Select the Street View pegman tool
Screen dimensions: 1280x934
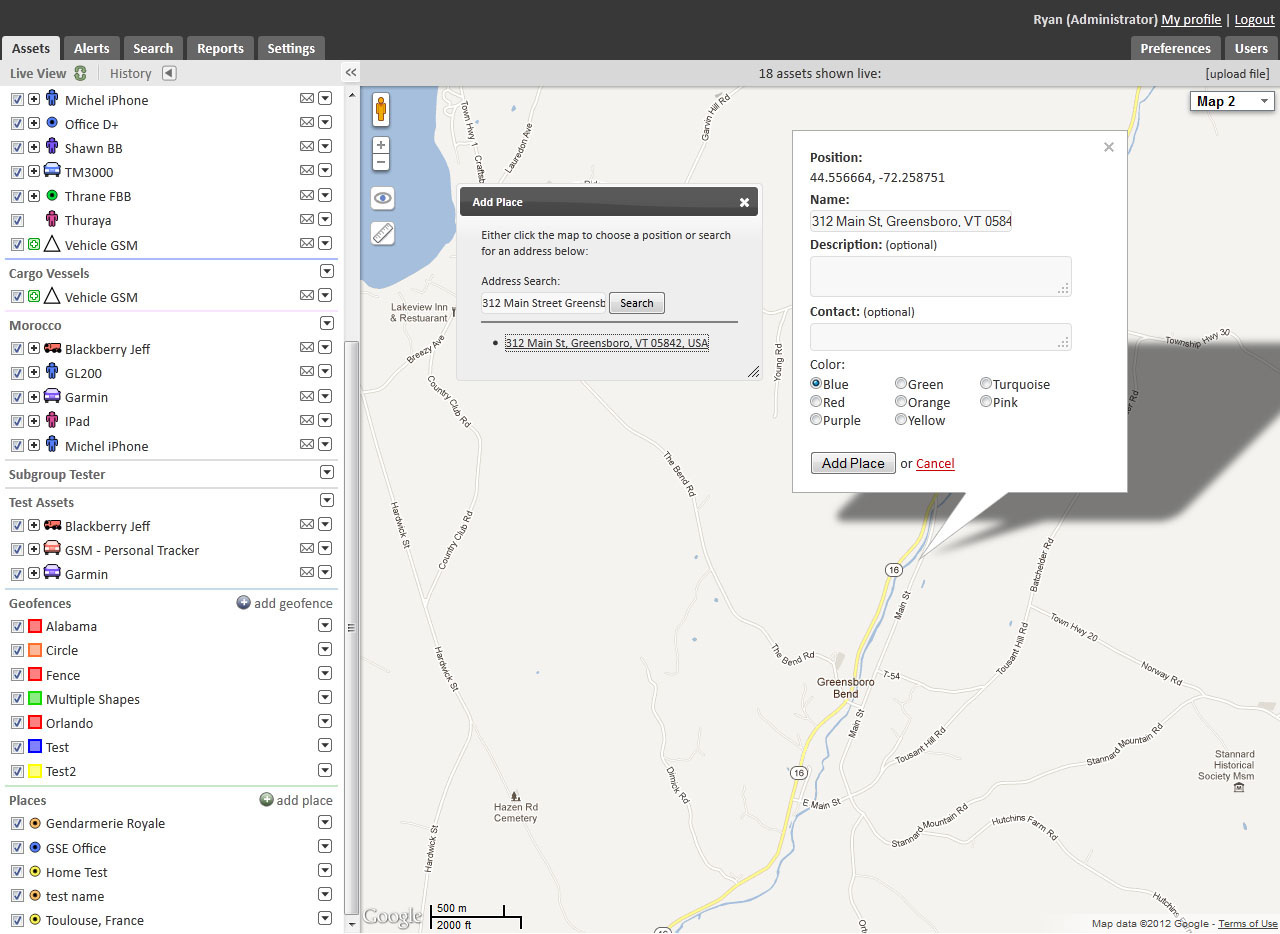pos(381,110)
